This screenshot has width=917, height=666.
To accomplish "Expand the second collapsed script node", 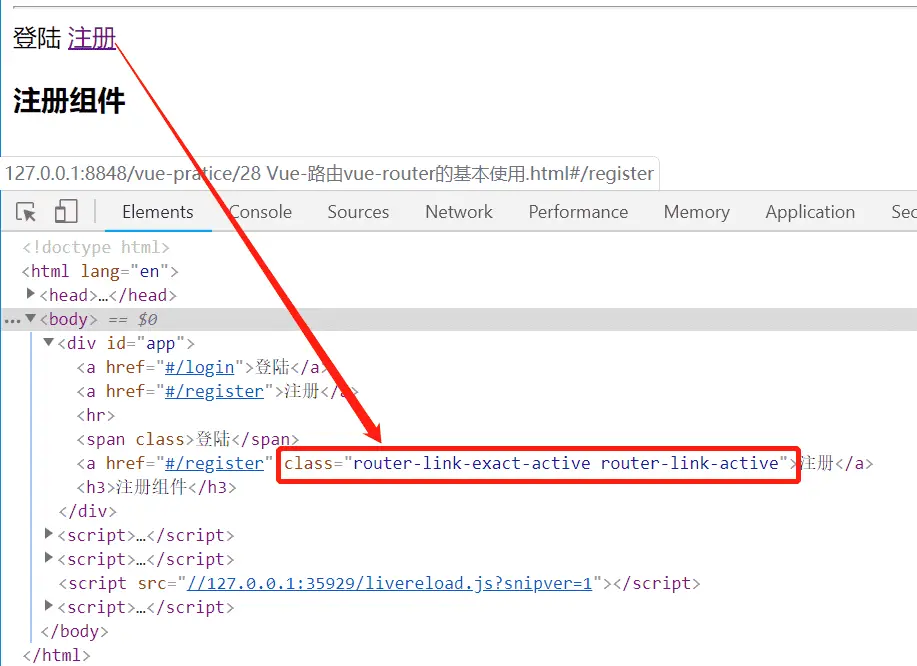I will click(x=49, y=557).
